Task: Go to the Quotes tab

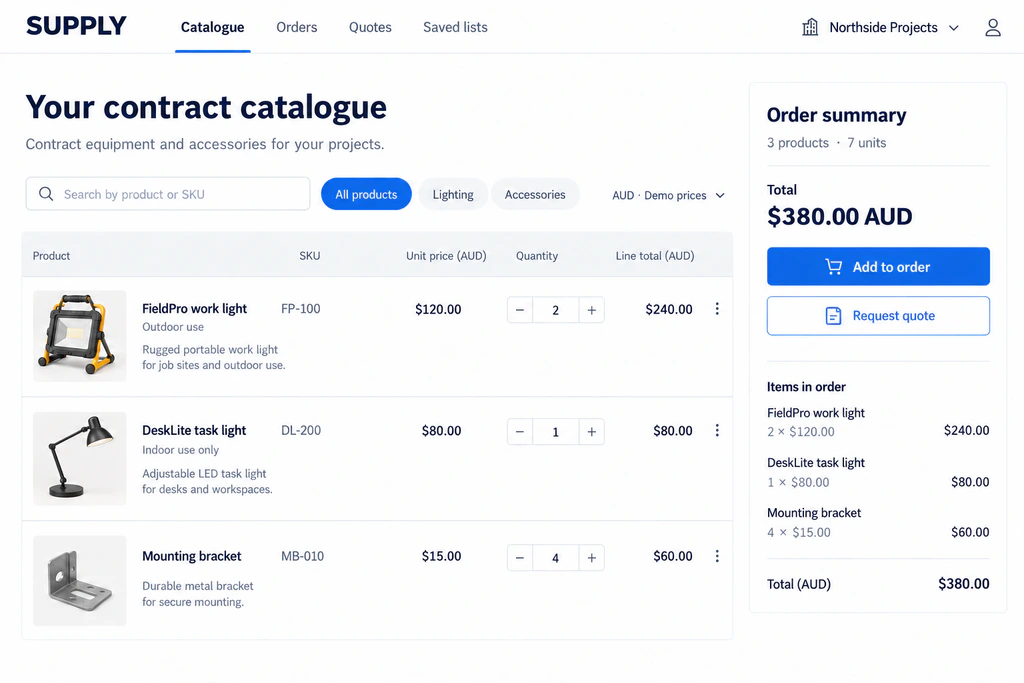Action: (x=370, y=27)
